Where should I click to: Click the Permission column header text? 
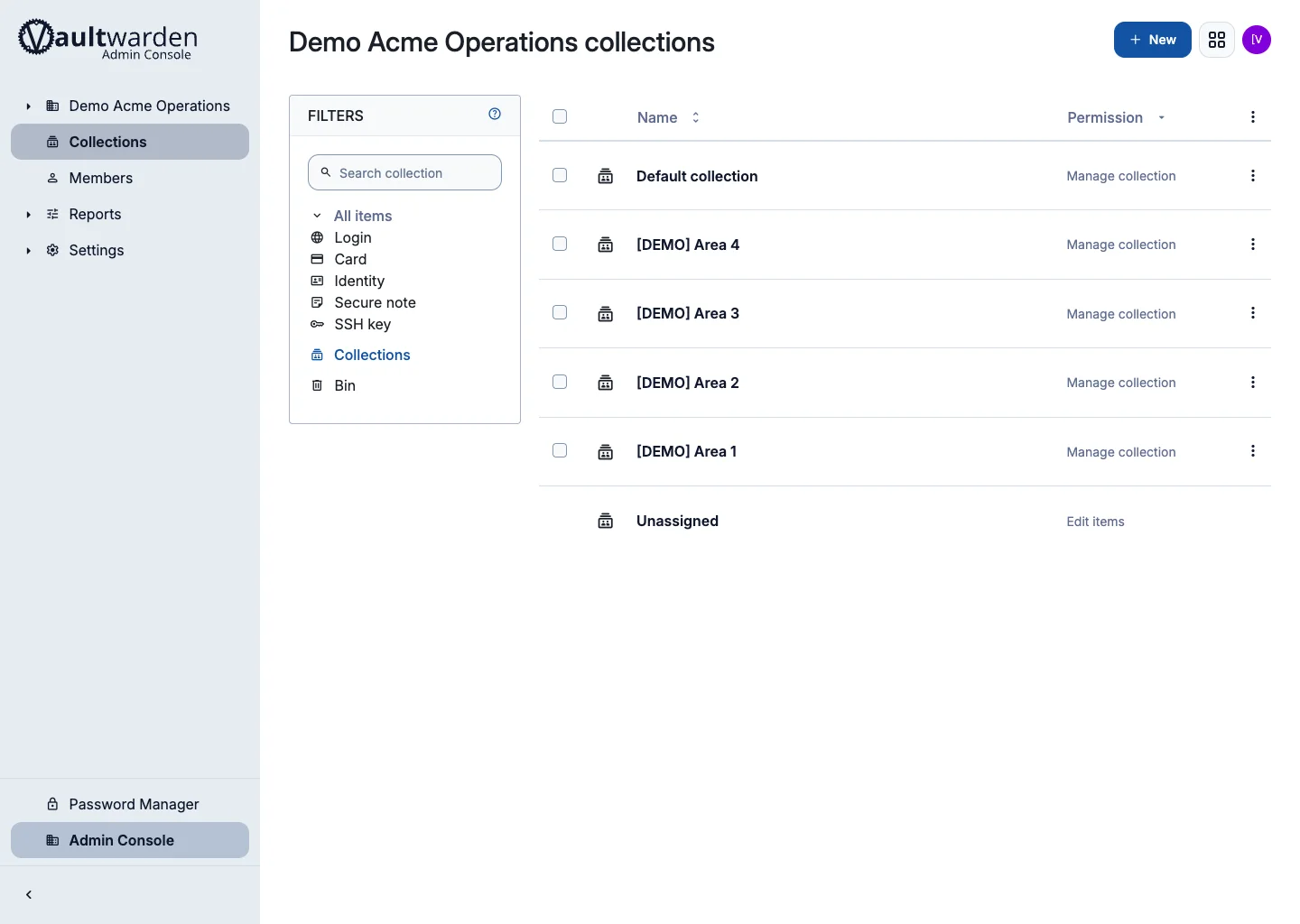coord(1105,117)
